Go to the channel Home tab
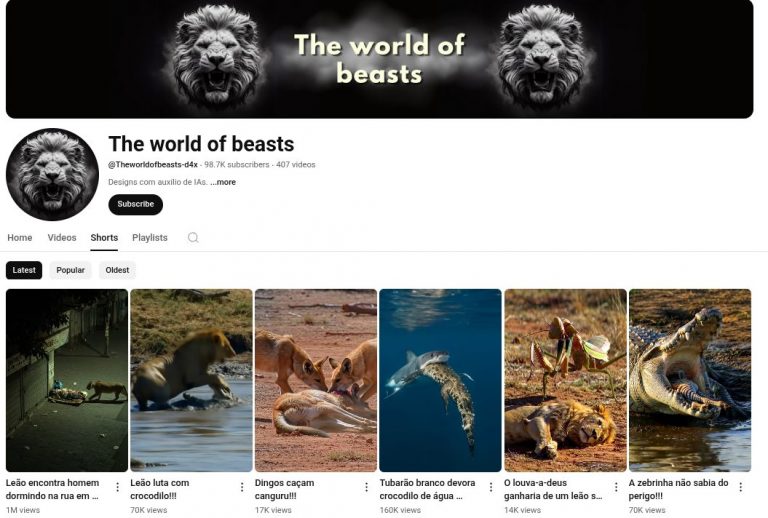This screenshot has width=768, height=518. (x=20, y=237)
